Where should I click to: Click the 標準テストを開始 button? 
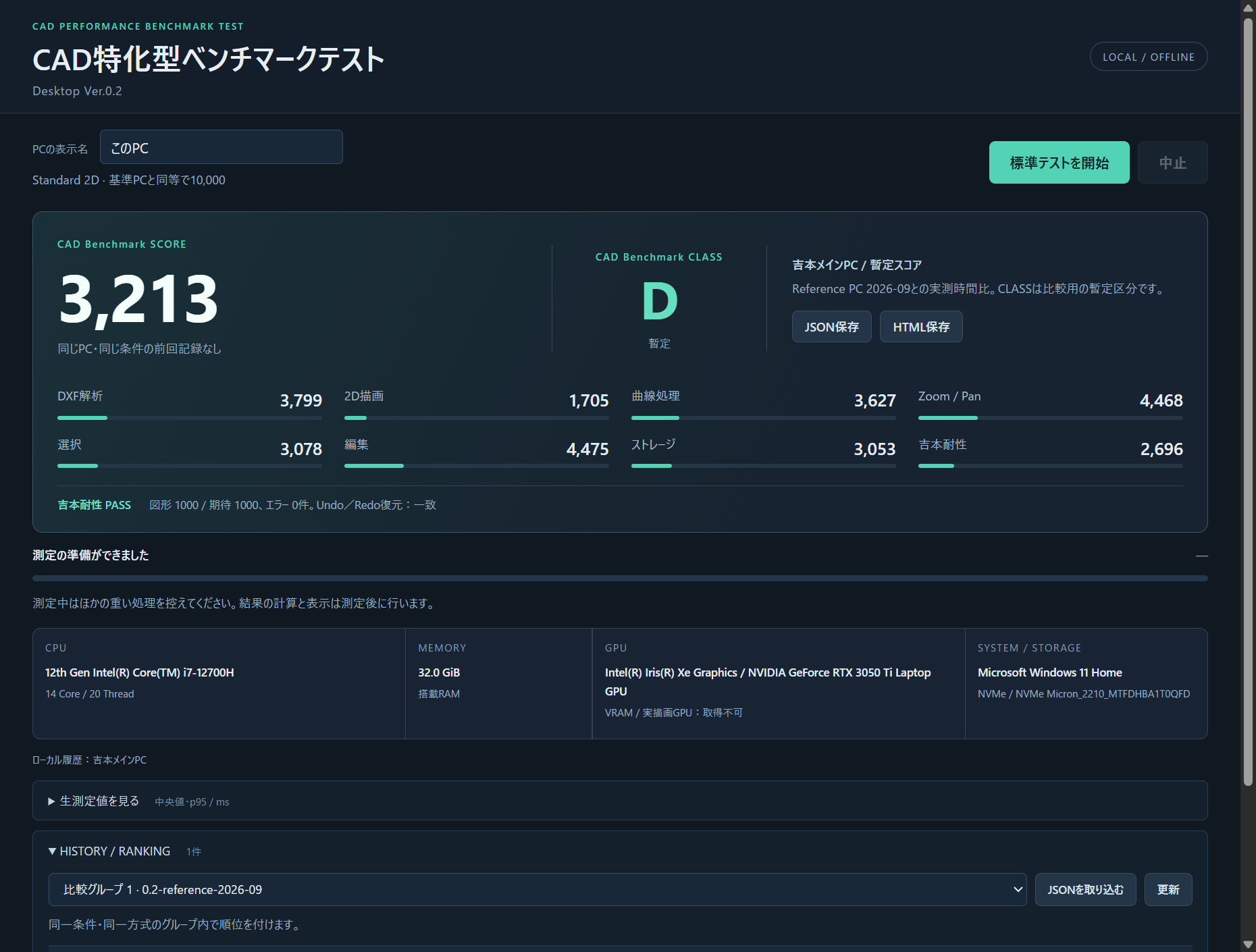(1059, 163)
